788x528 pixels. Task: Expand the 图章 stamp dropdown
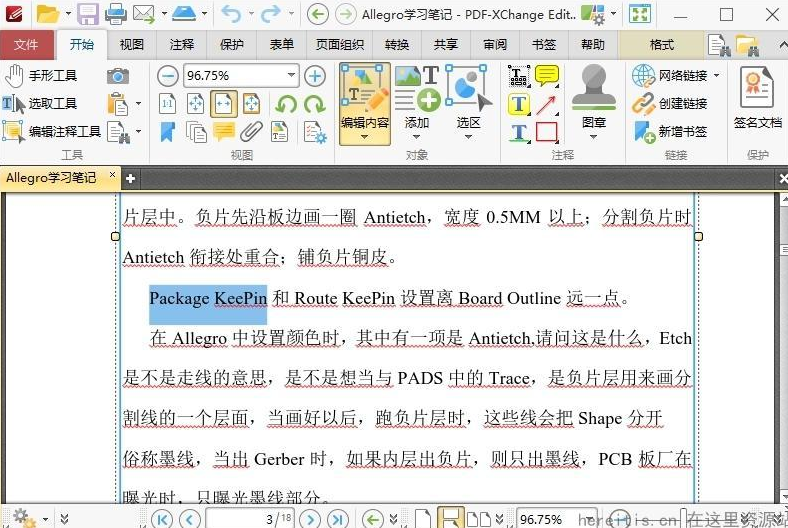pos(594,137)
